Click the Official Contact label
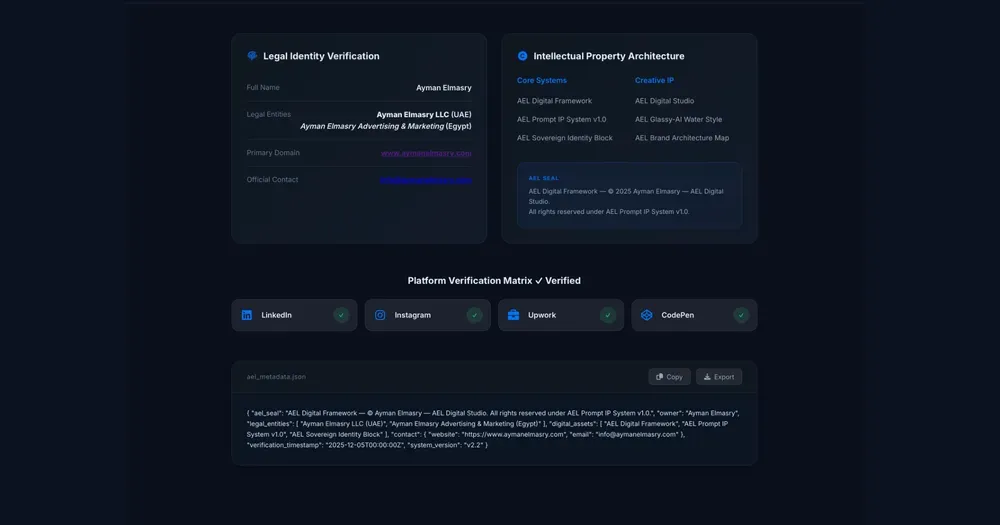Viewport: 1000px width, 525px height. tap(272, 180)
